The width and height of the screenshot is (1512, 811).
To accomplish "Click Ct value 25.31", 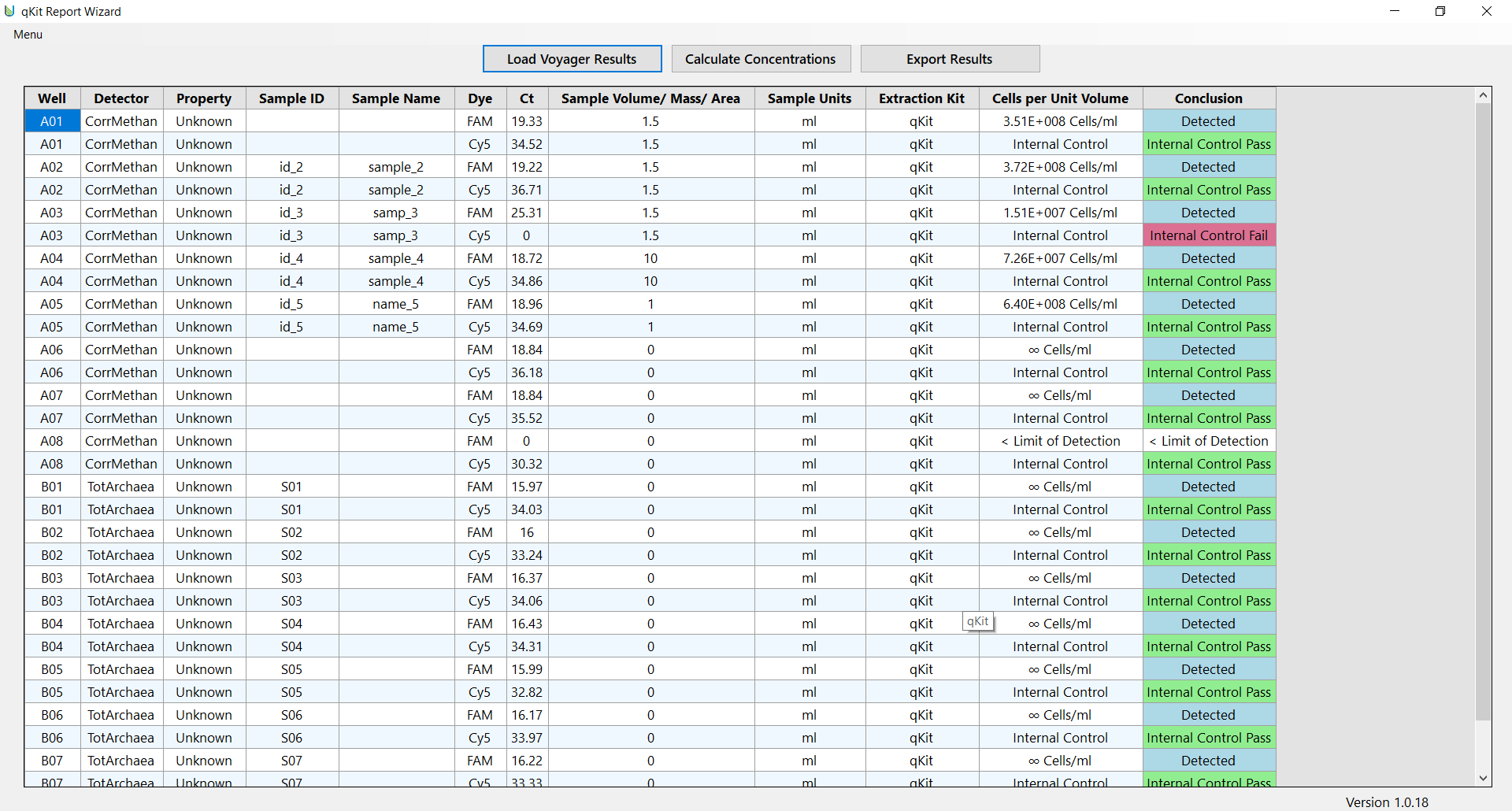I will (x=527, y=213).
